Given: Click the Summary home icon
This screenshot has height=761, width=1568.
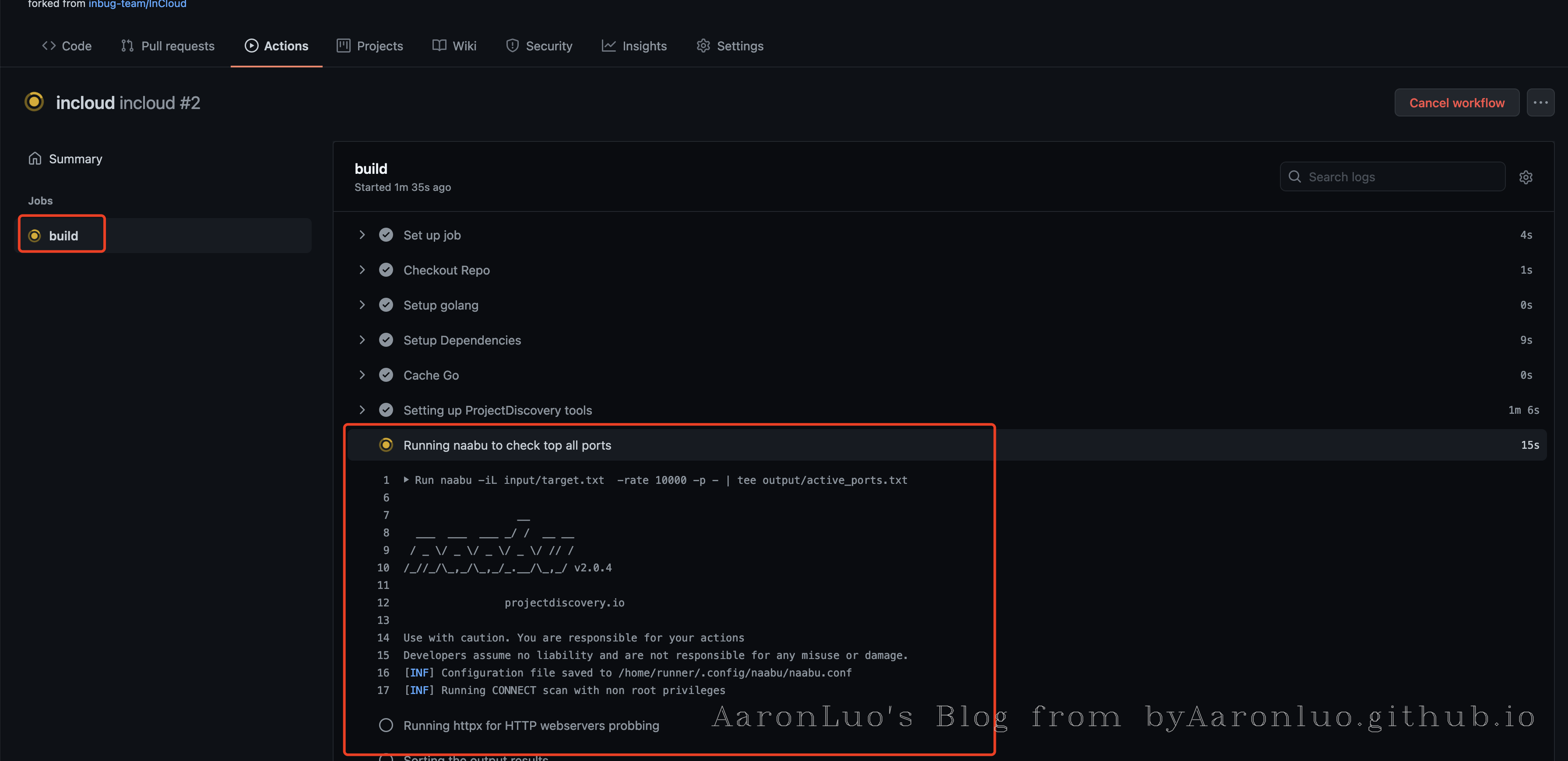Looking at the screenshot, I should (x=35, y=159).
